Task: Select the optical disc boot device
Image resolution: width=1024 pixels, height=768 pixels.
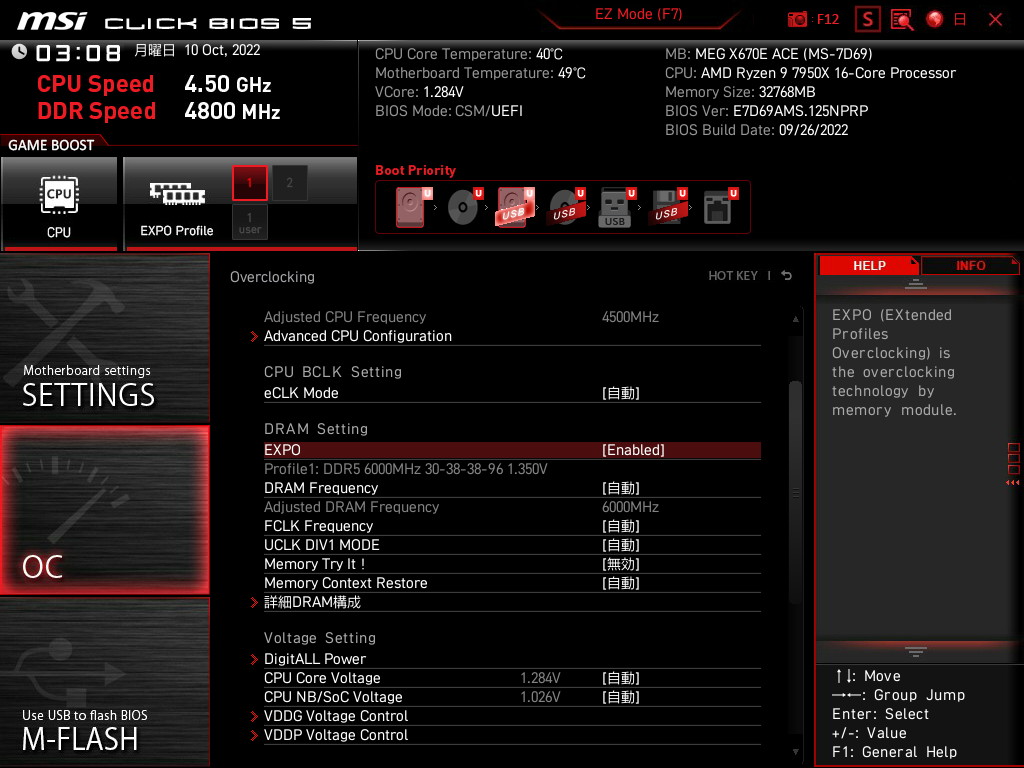Action: tap(464, 207)
